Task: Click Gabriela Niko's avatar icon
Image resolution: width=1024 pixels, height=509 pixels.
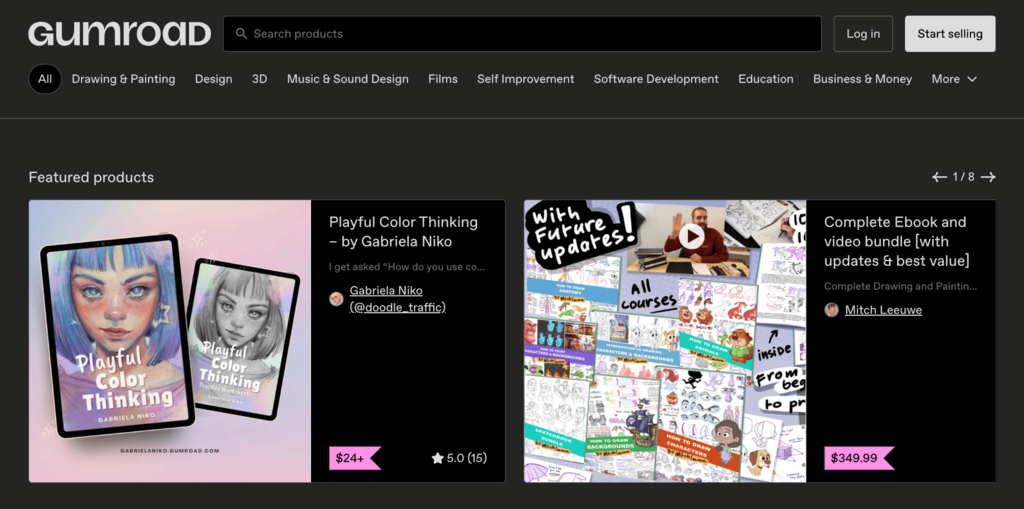Action: (x=336, y=299)
